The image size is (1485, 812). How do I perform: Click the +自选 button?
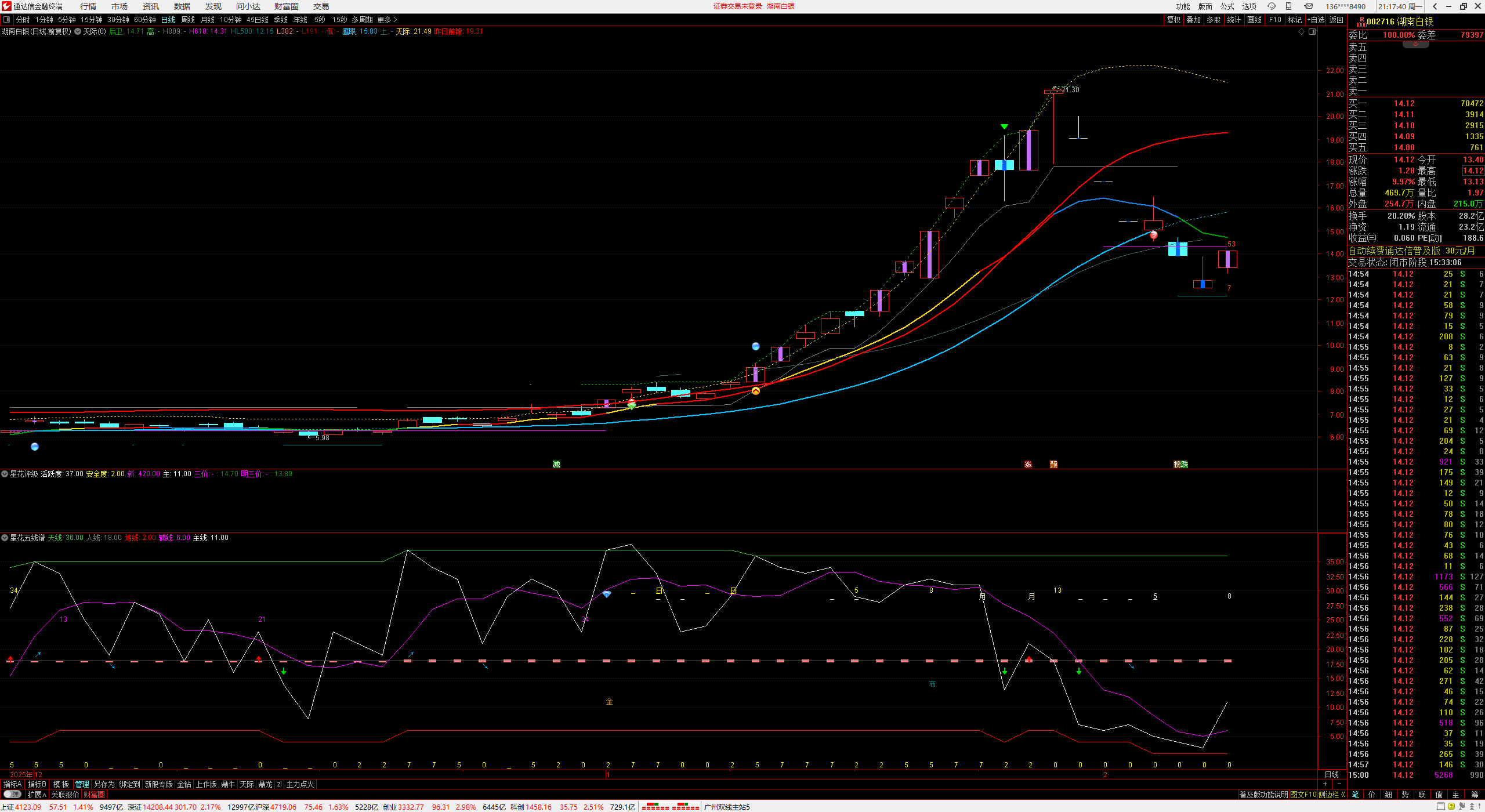[x=1316, y=20]
